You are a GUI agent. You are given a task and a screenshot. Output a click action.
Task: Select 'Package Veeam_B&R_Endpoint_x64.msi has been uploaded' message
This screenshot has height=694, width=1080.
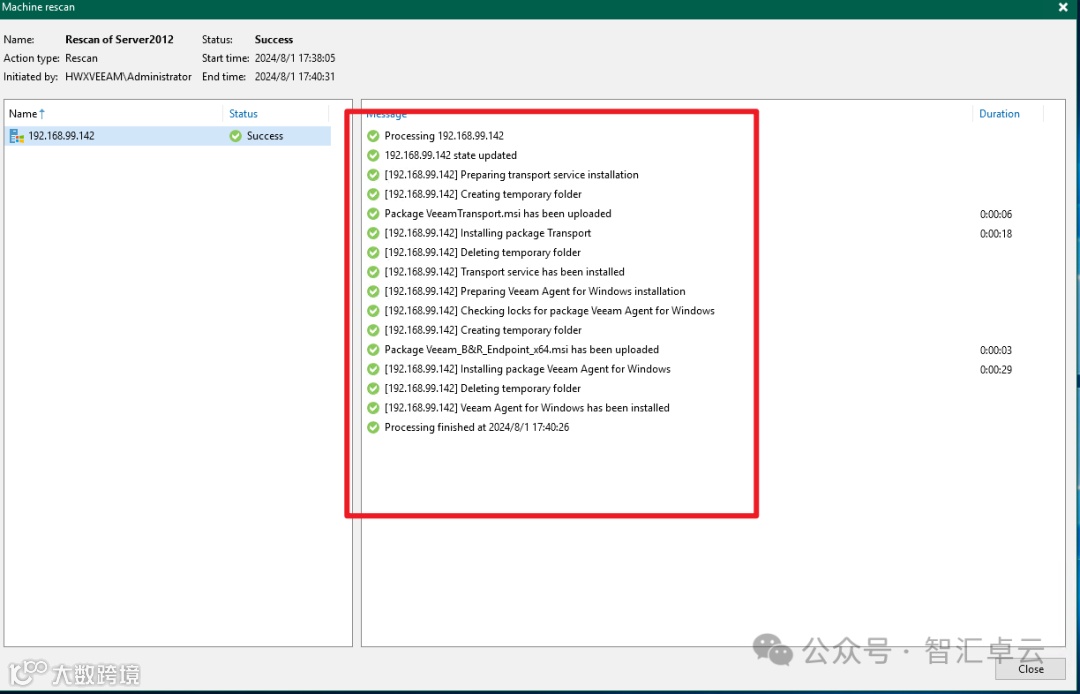(x=521, y=350)
